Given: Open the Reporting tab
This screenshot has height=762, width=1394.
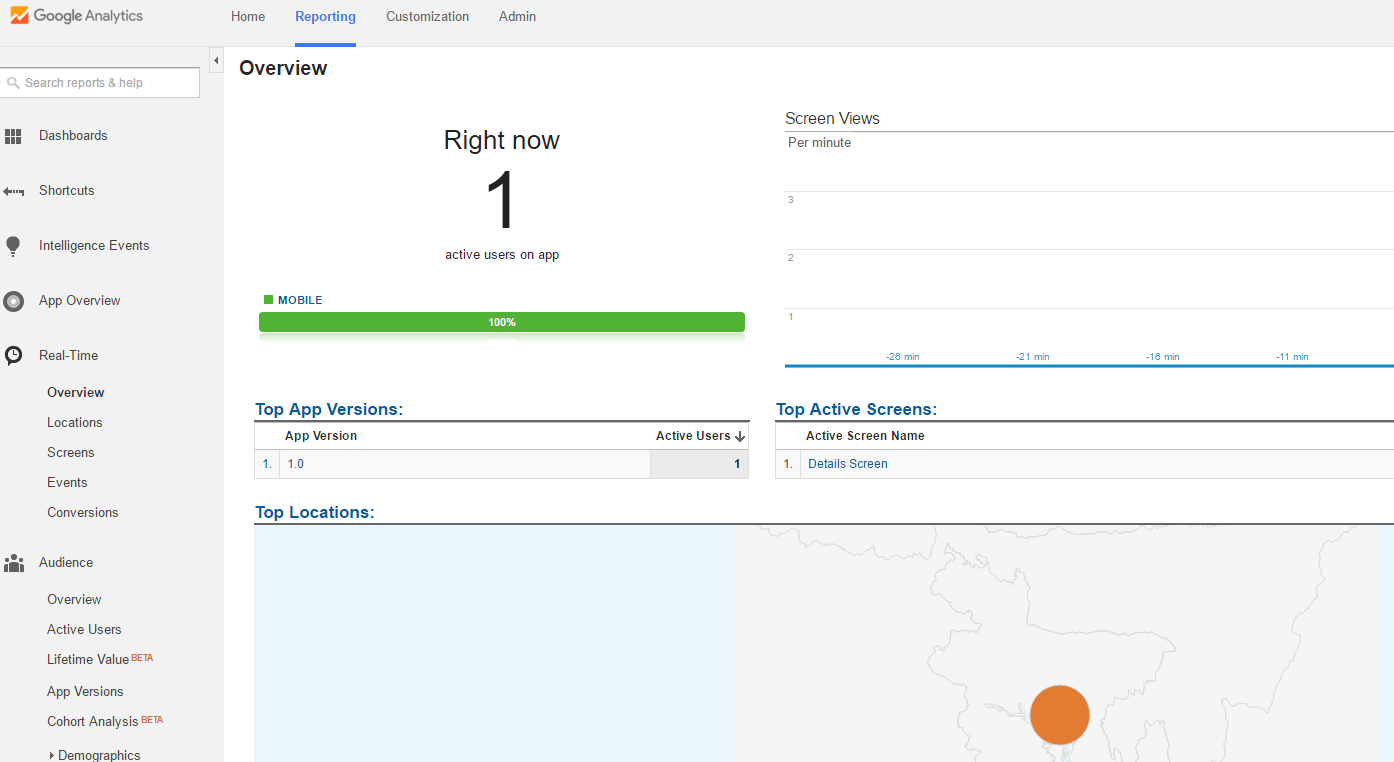Looking at the screenshot, I should 325,16.
